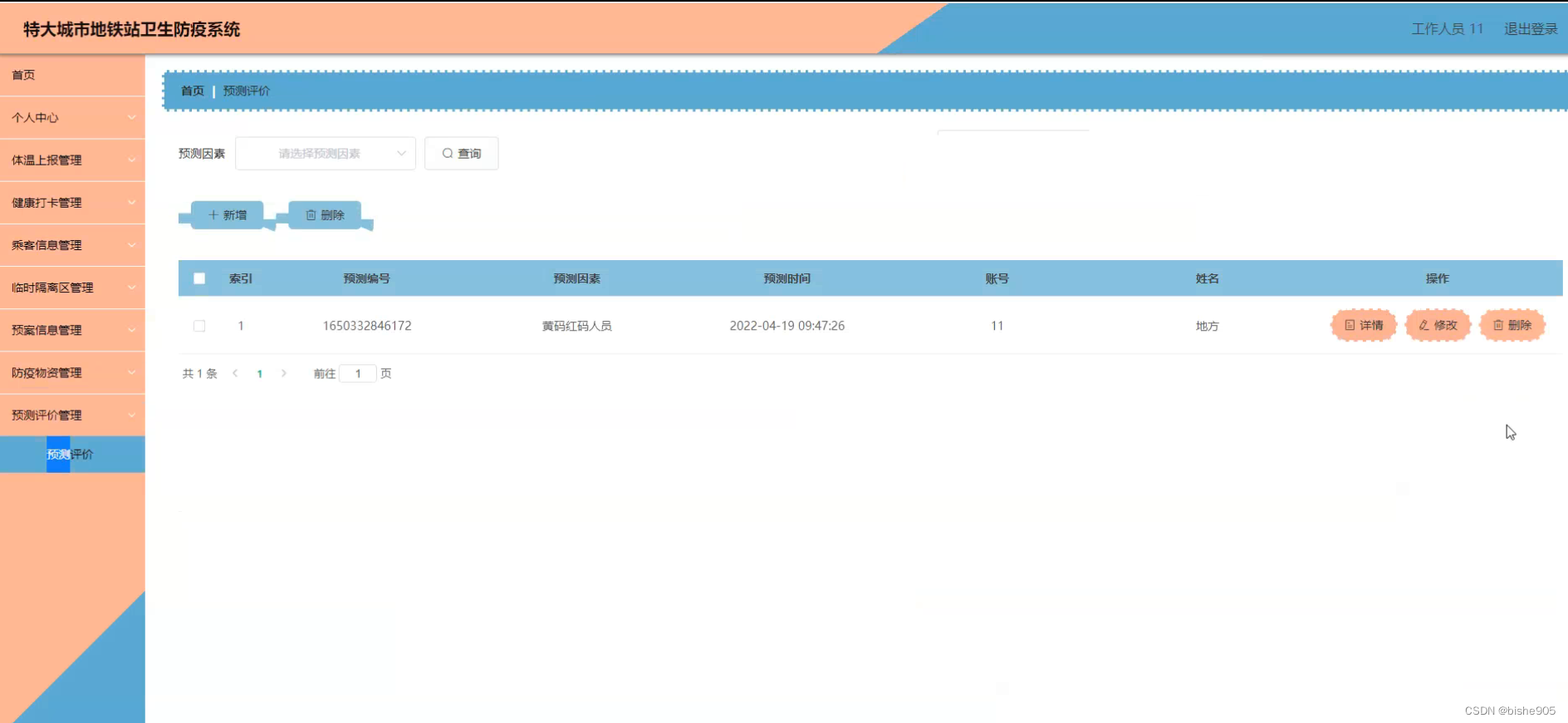Expand the 临时隔离区管理 sidebar menu
Image resolution: width=1568 pixels, height=723 pixels.
coord(72,288)
